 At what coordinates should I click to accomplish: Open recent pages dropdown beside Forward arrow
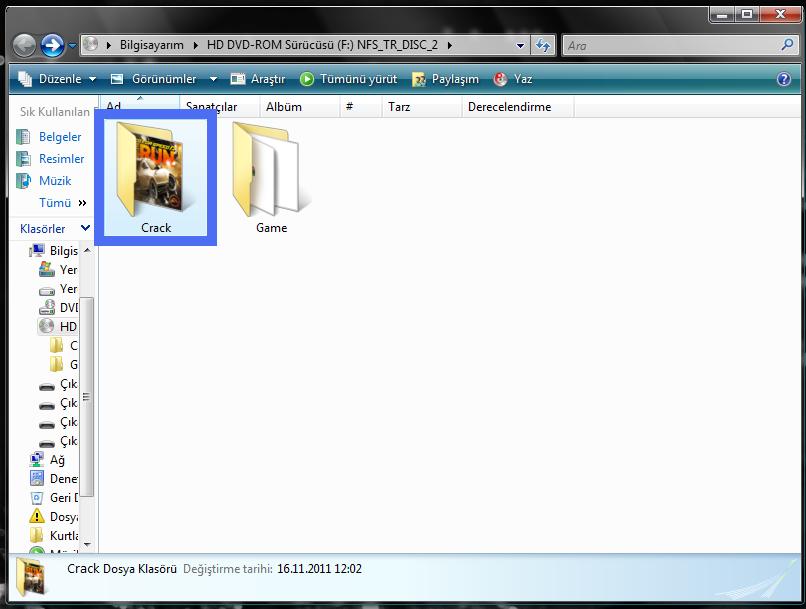click(x=72, y=46)
